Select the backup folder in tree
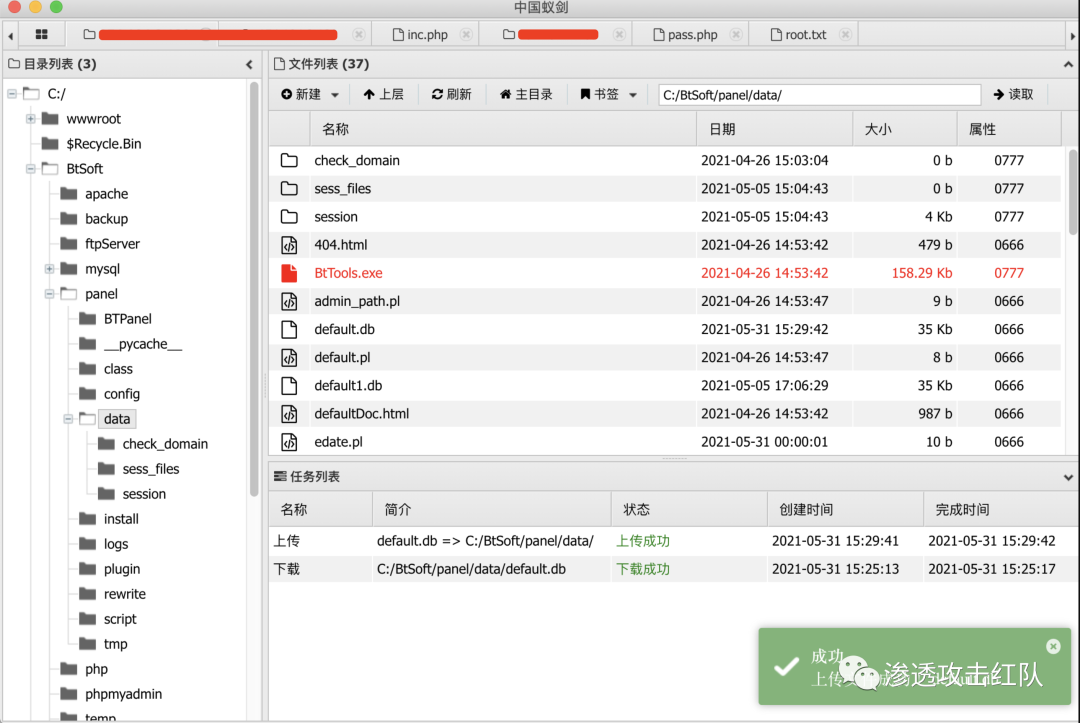 [106, 219]
